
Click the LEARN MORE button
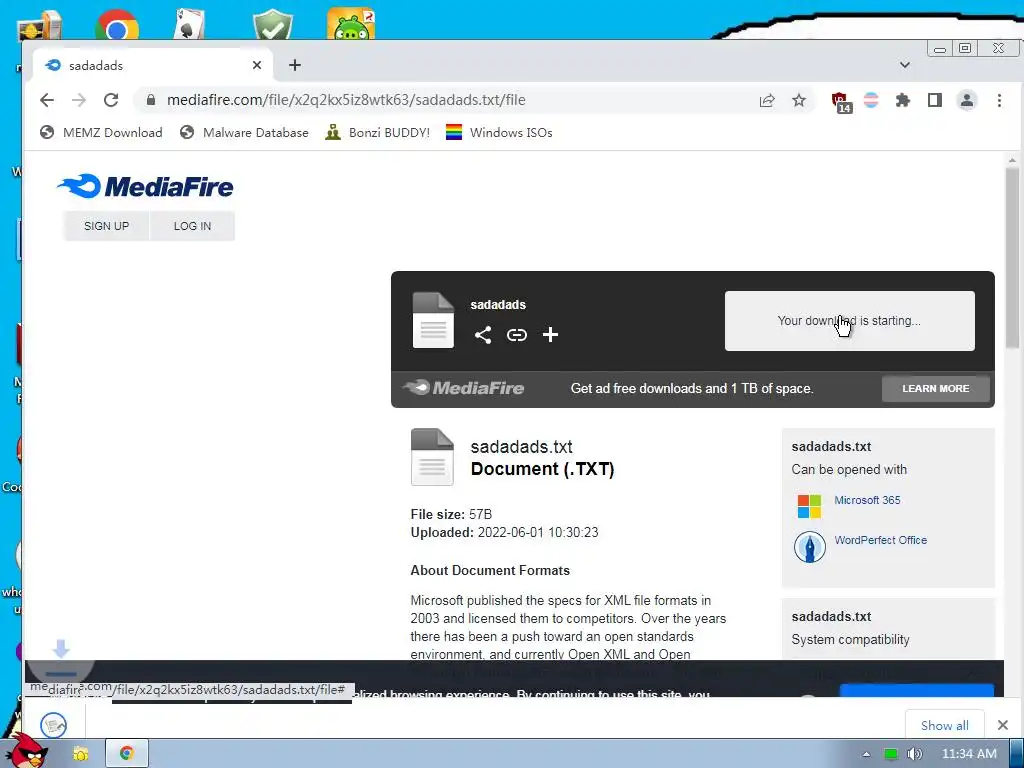pyautogui.click(x=935, y=389)
